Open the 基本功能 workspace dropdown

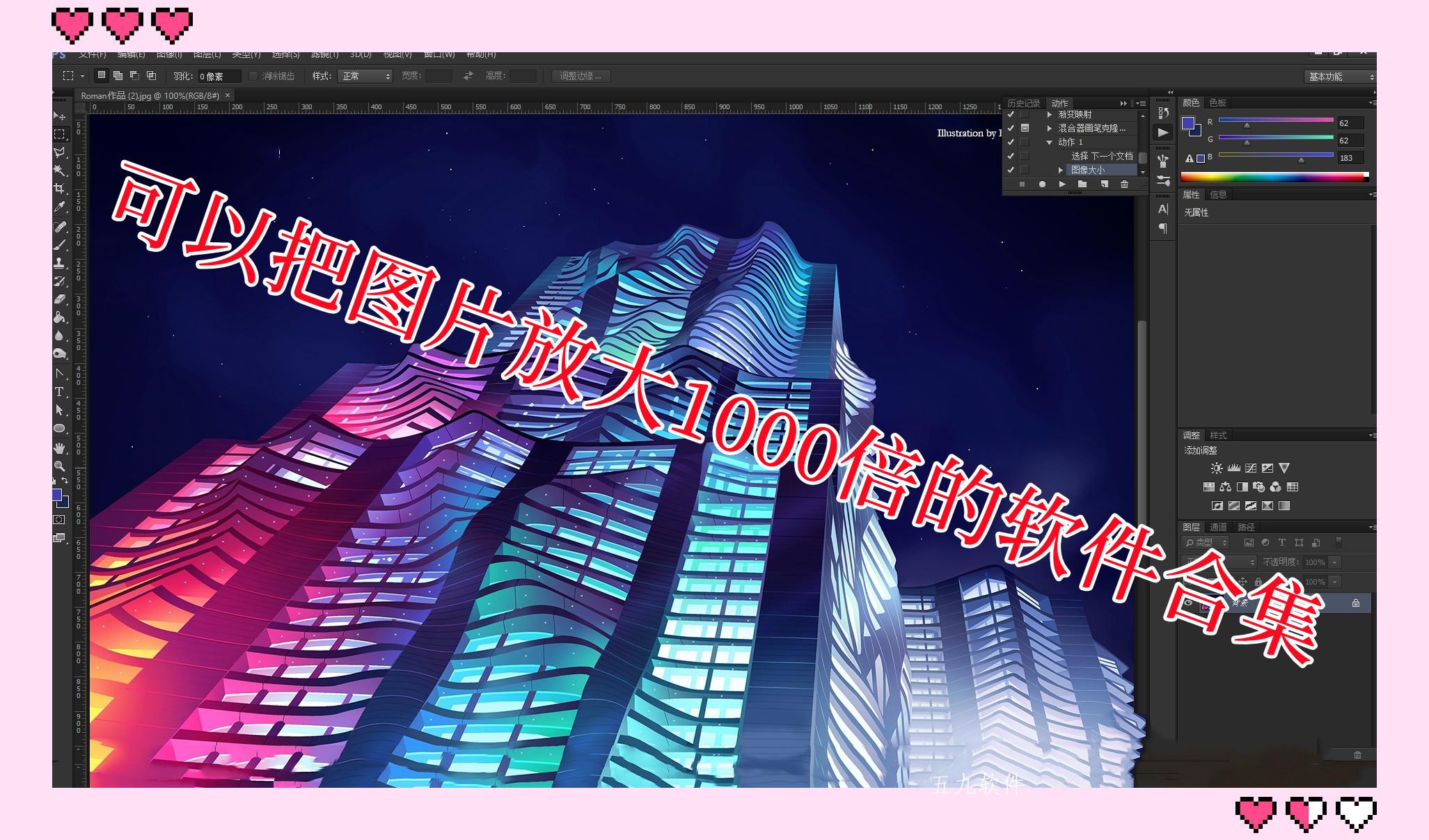coord(1339,77)
